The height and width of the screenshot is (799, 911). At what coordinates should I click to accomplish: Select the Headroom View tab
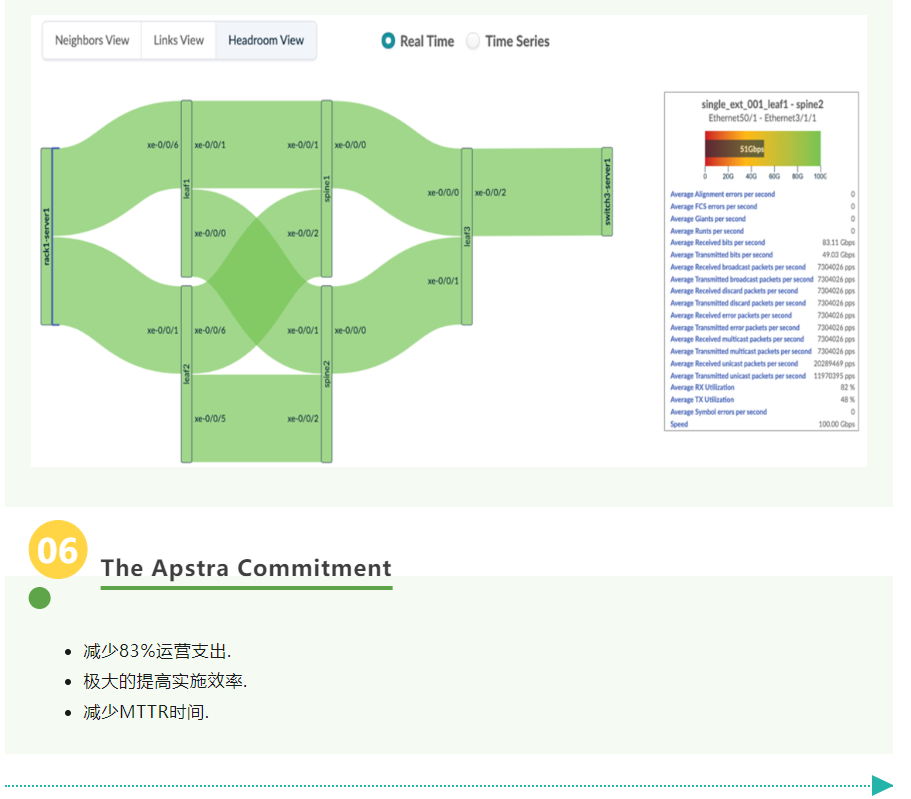pos(266,41)
